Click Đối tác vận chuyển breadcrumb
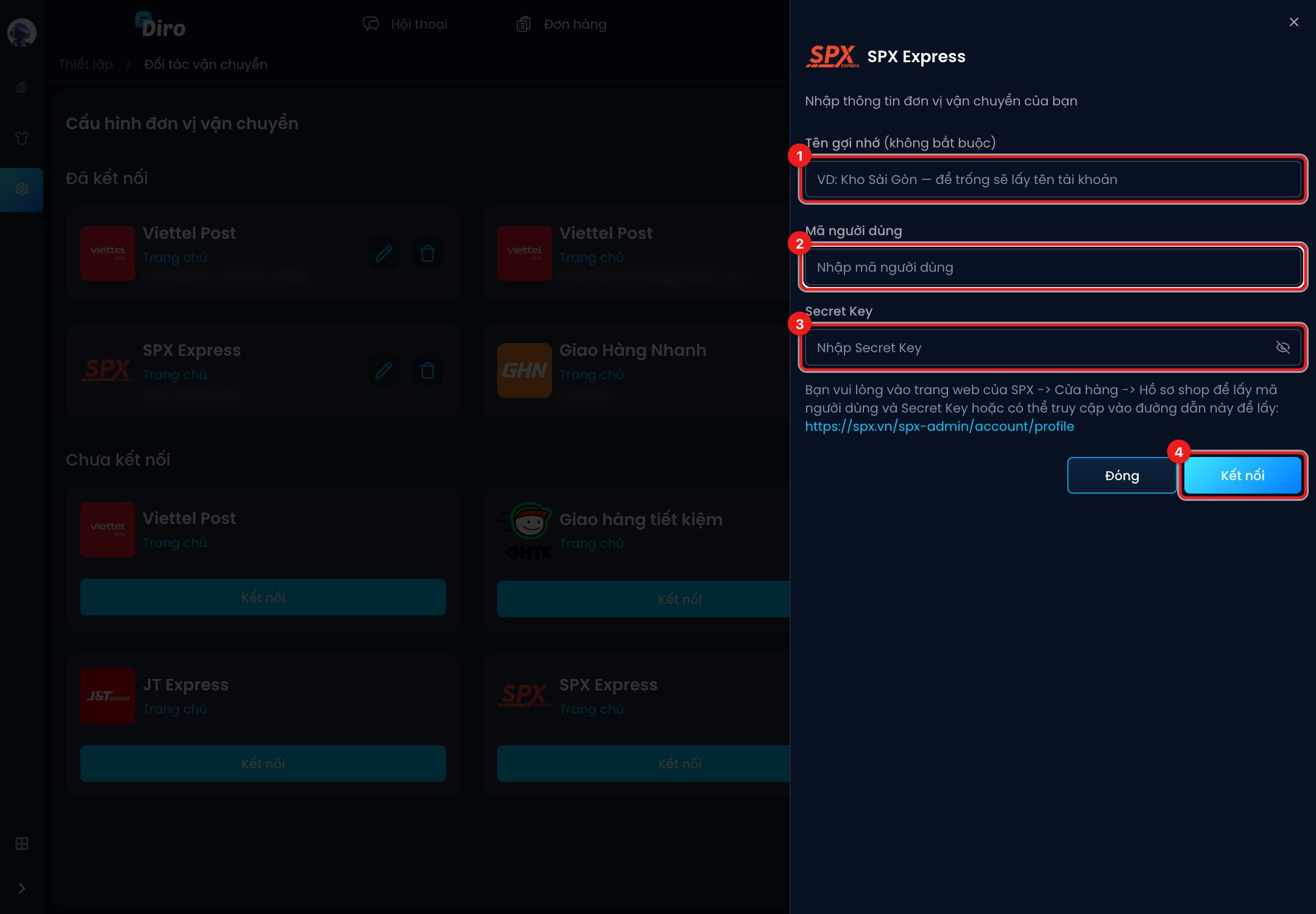Image resolution: width=1316 pixels, height=914 pixels. coord(206,64)
